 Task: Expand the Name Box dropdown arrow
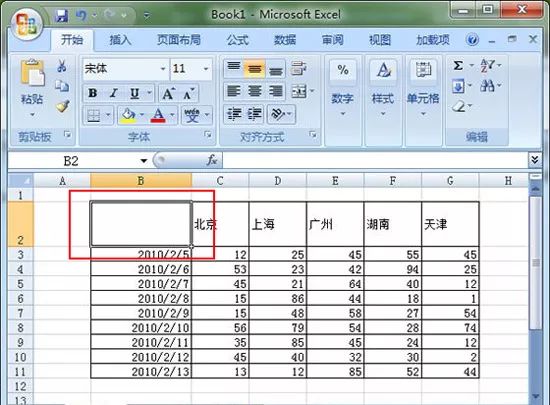143,161
